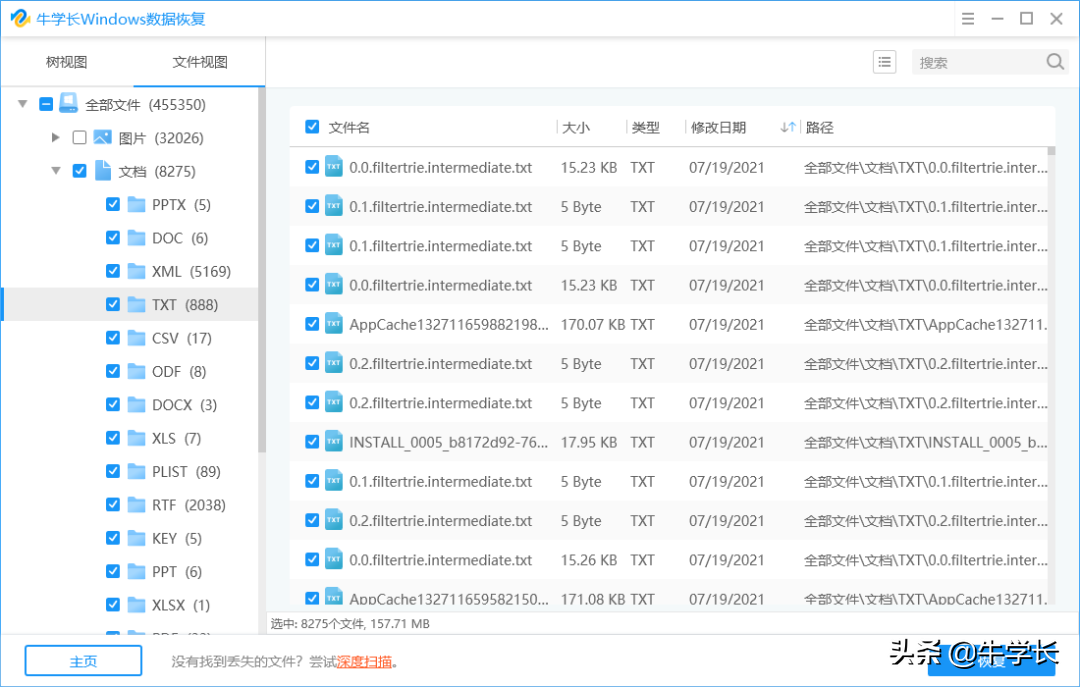The width and height of the screenshot is (1080, 687).
Task: Click the XML folder icon
Action: (136, 271)
